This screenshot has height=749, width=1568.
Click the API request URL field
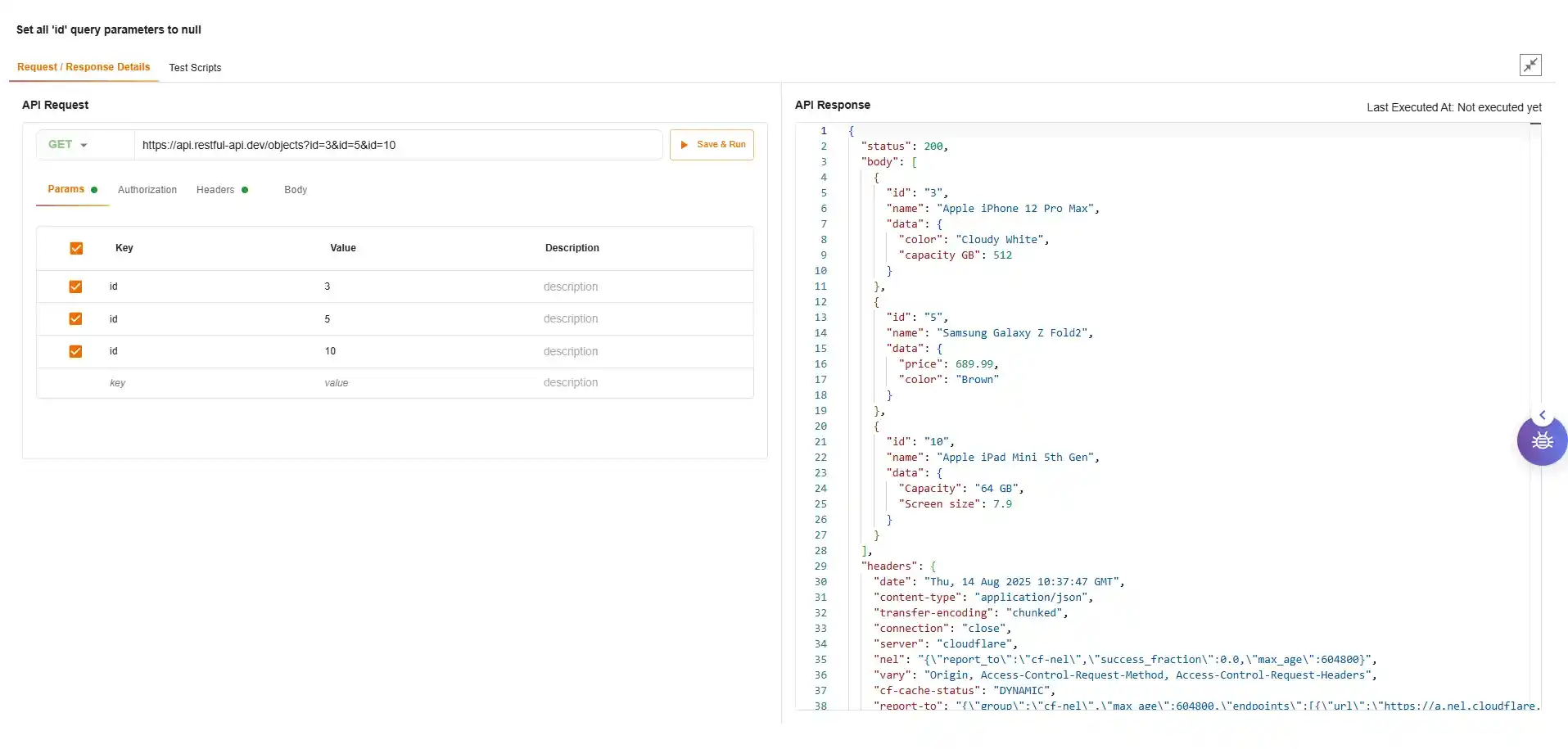(397, 145)
